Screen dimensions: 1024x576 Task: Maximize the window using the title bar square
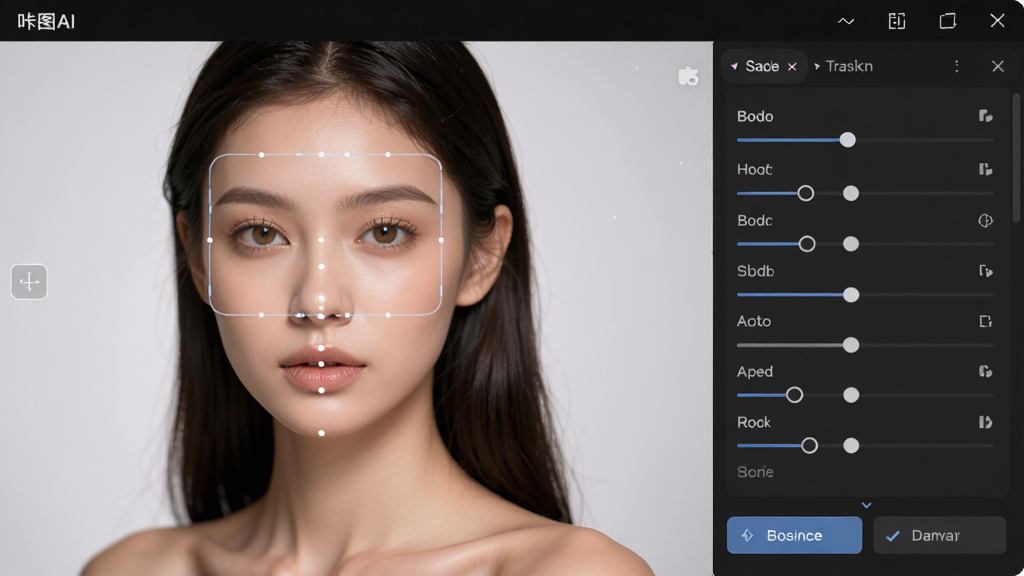948,21
